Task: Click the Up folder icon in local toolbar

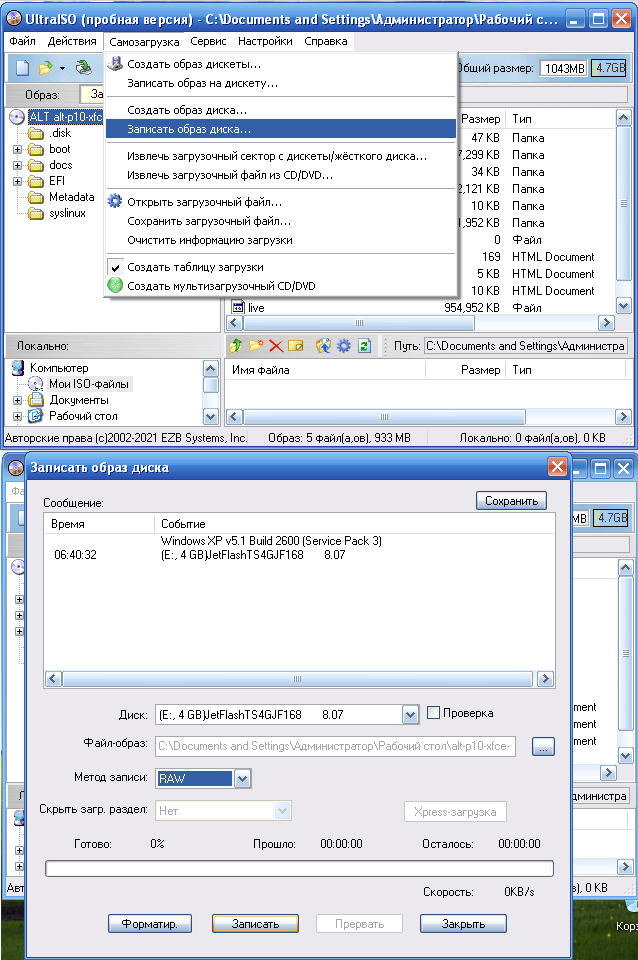Action: pos(236,346)
